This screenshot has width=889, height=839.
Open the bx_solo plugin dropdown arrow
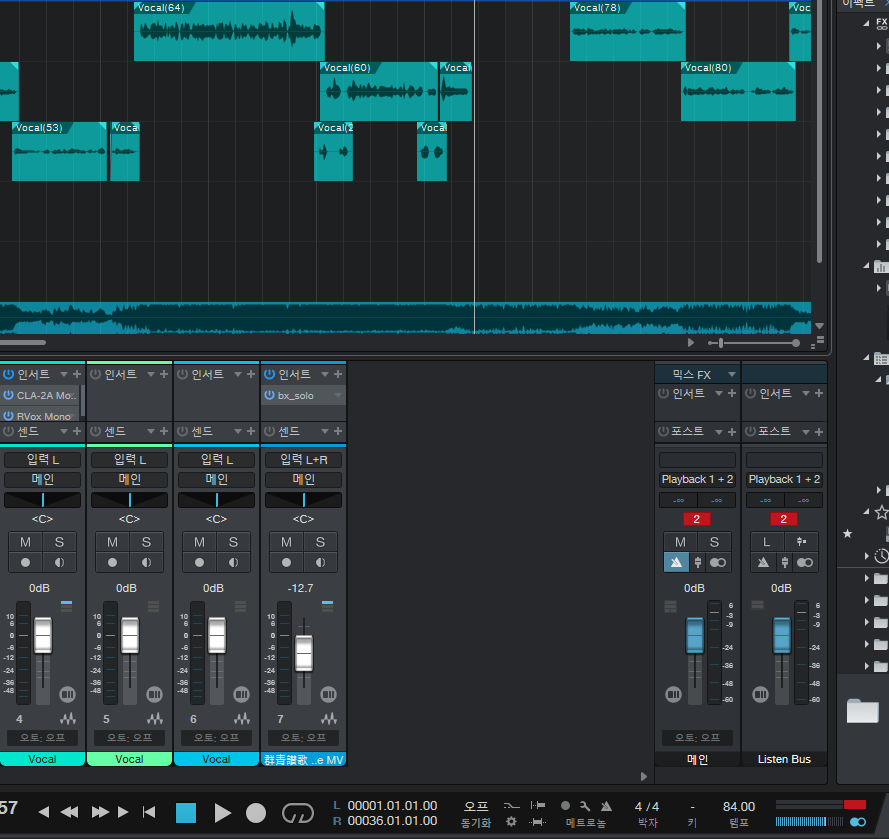point(338,395)
